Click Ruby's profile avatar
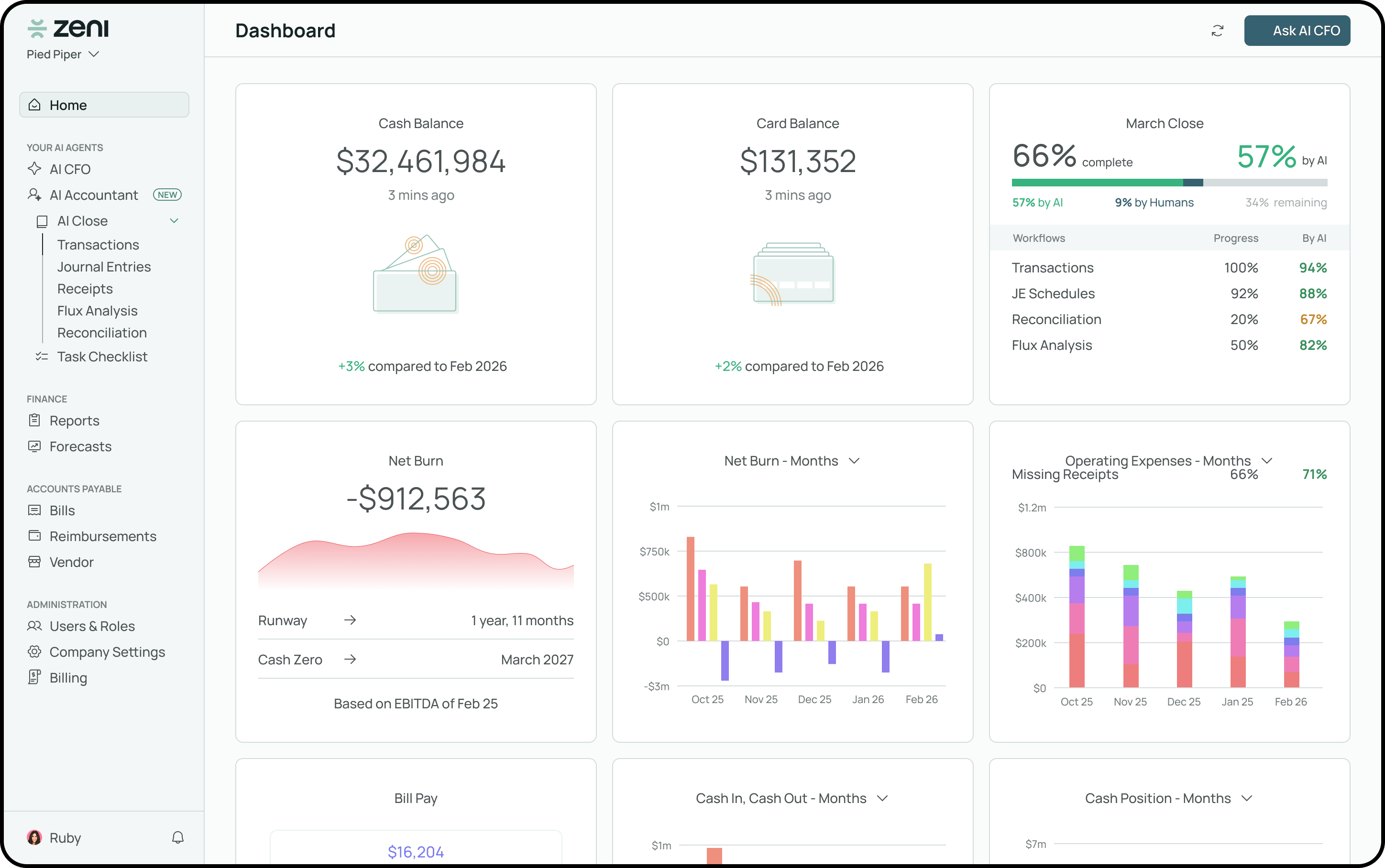This screenshot has width=1385, height=868. point(34,837)
